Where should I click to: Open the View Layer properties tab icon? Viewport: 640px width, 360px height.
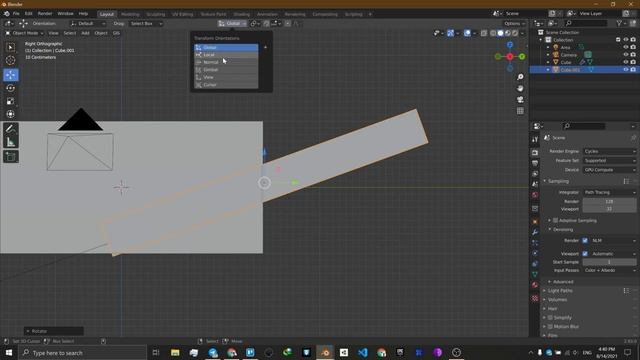coord(535,173)
